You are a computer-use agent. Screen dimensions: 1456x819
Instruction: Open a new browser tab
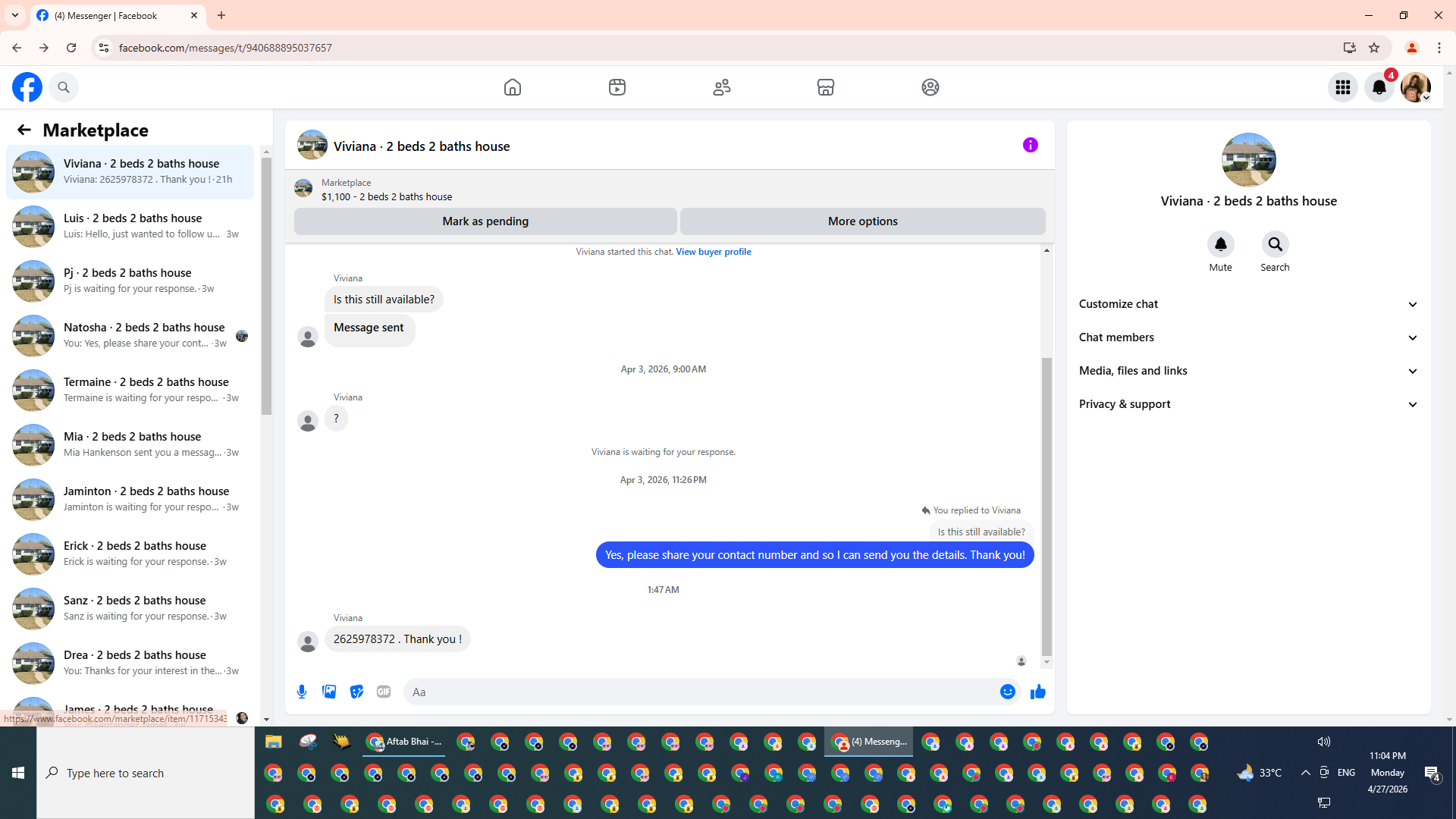[x=221, y=15]
